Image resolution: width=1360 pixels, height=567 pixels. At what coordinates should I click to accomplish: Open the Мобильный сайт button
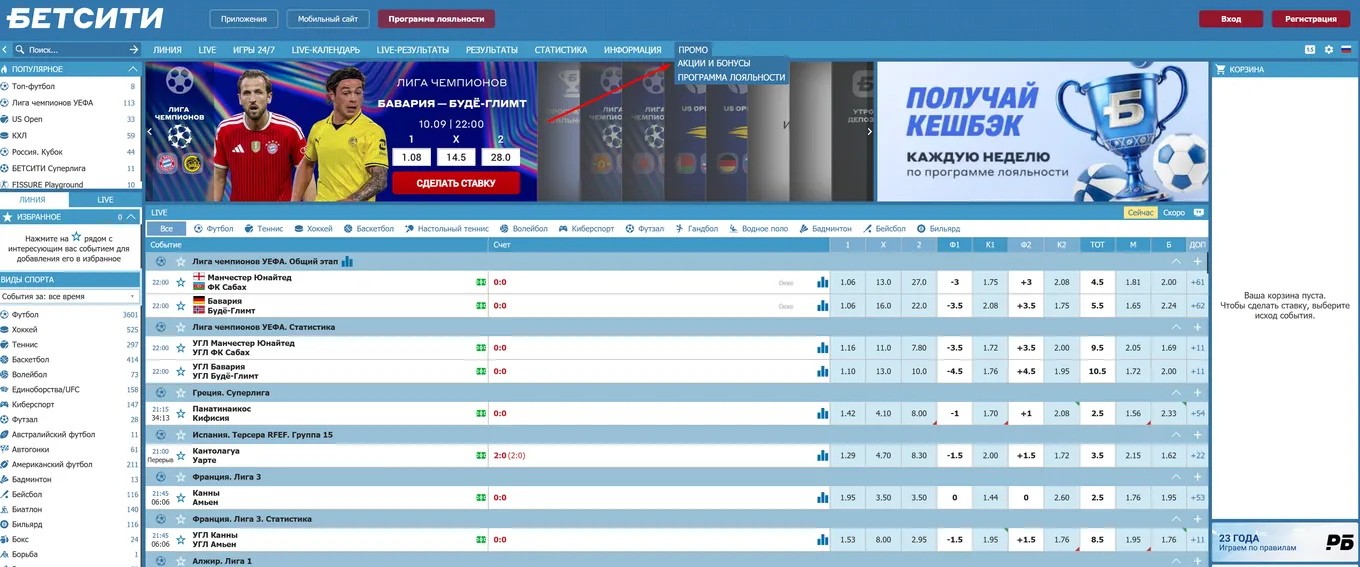[x=327, y=19]
